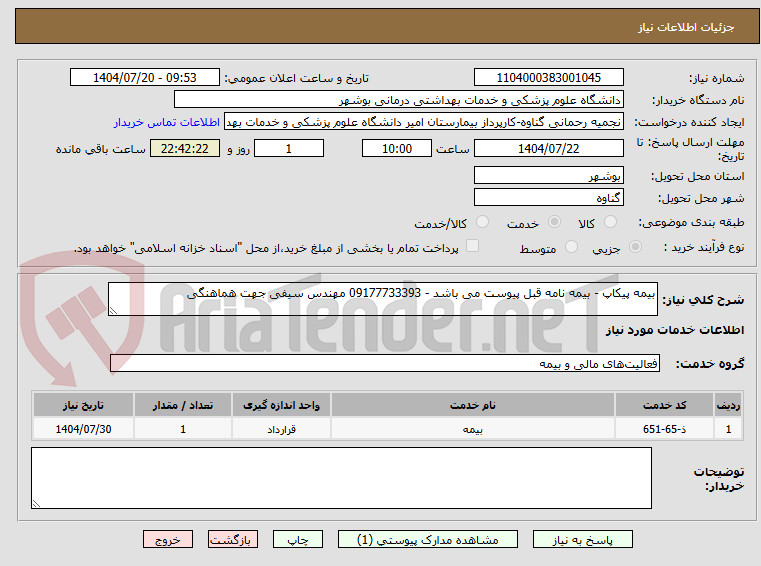Screen dimensions: 761x566
Task: Click the 'تاریخ نیاز' column header
Action: [x=83, y=405]
